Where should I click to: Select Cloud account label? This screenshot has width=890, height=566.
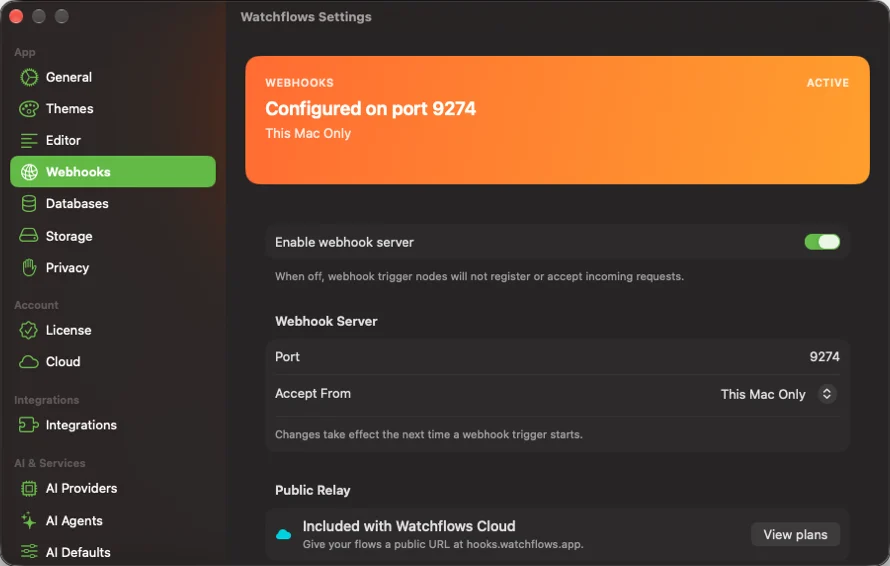point(63,362)
